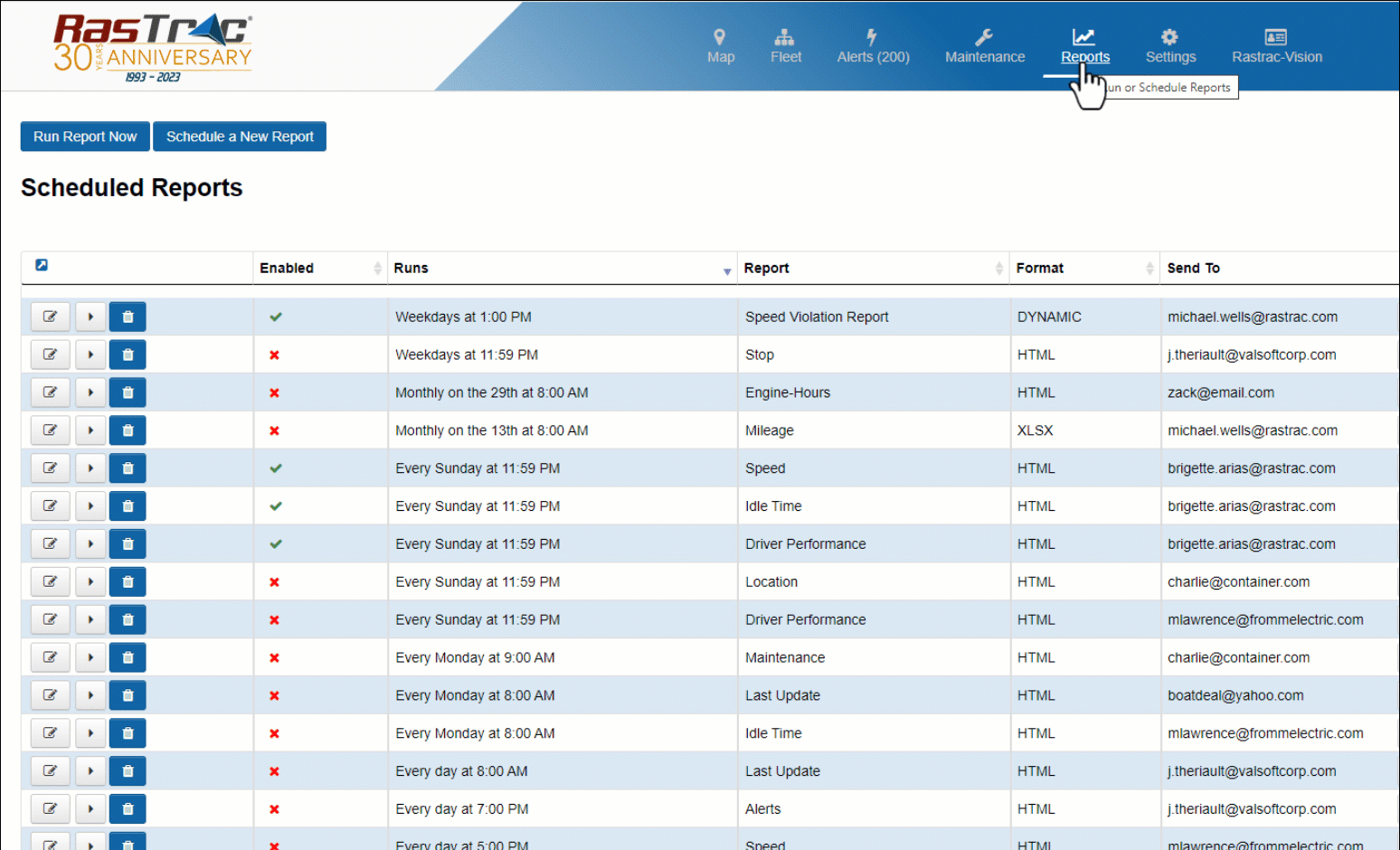Delete the Engine-Hours scheduled report
The width and height of the screenshot is (1400, 850).
tap(128, 392)
